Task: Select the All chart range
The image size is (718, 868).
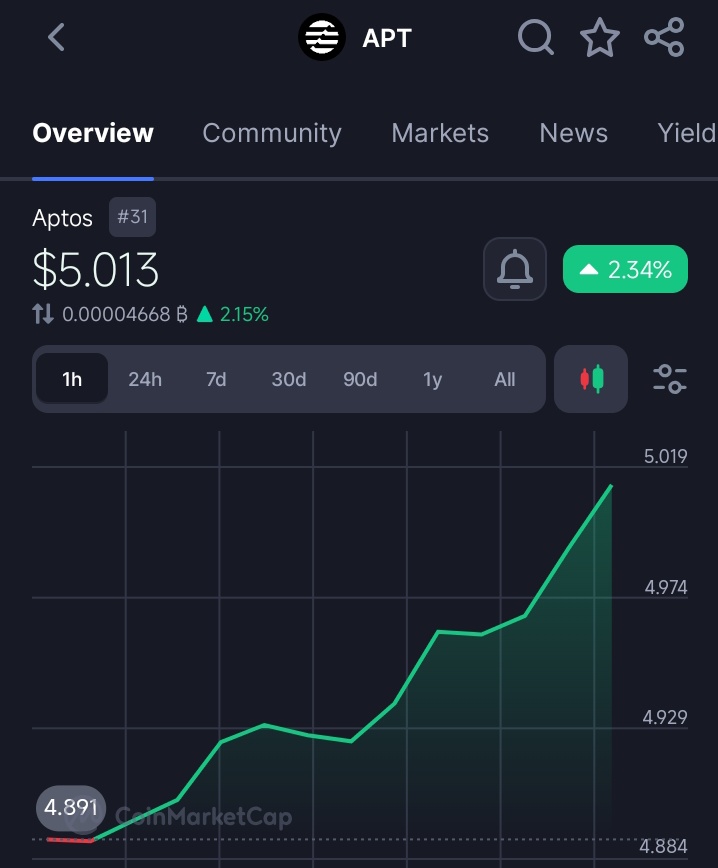Action: point(504,379)
